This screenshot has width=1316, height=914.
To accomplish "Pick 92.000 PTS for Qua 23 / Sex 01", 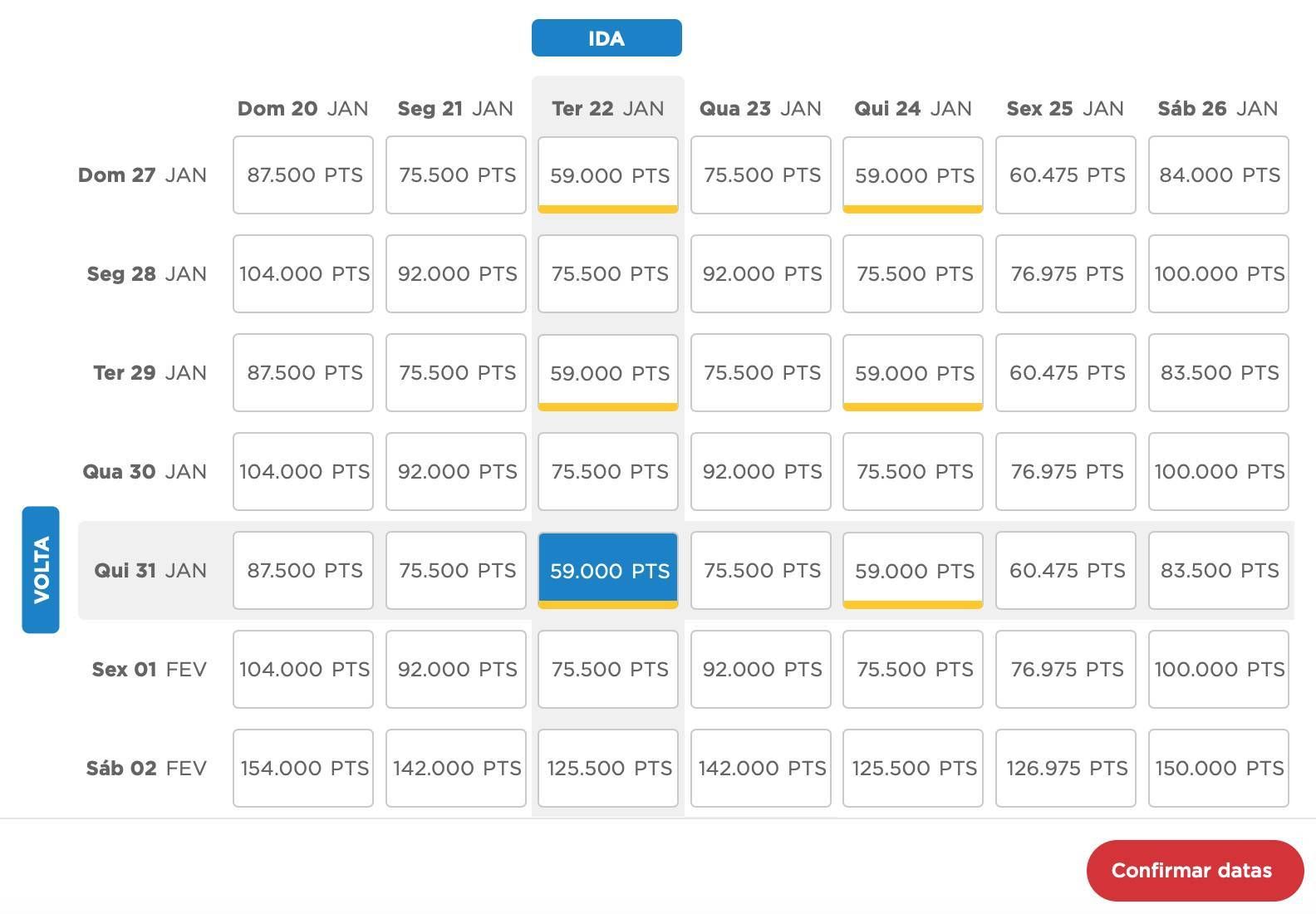I will 761,670.
